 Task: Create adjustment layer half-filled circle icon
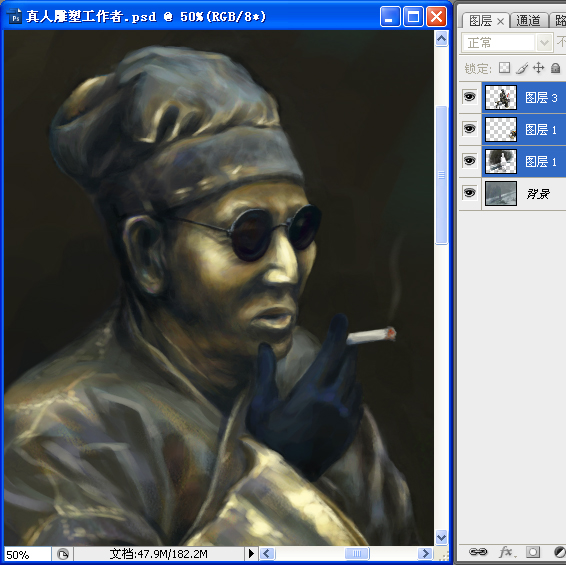[x=560, y=552]
